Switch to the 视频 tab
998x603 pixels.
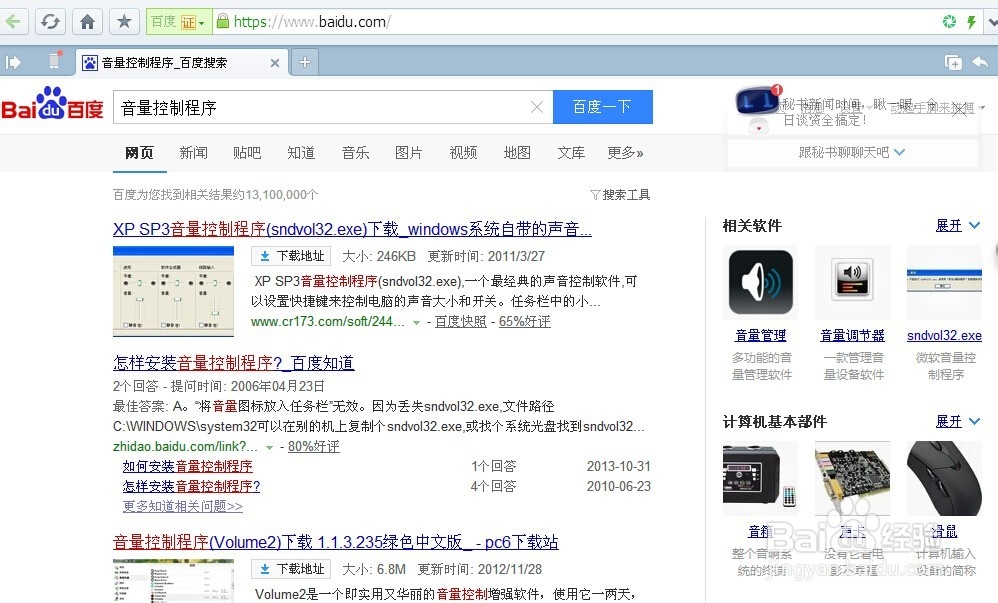tap(463, 153)
